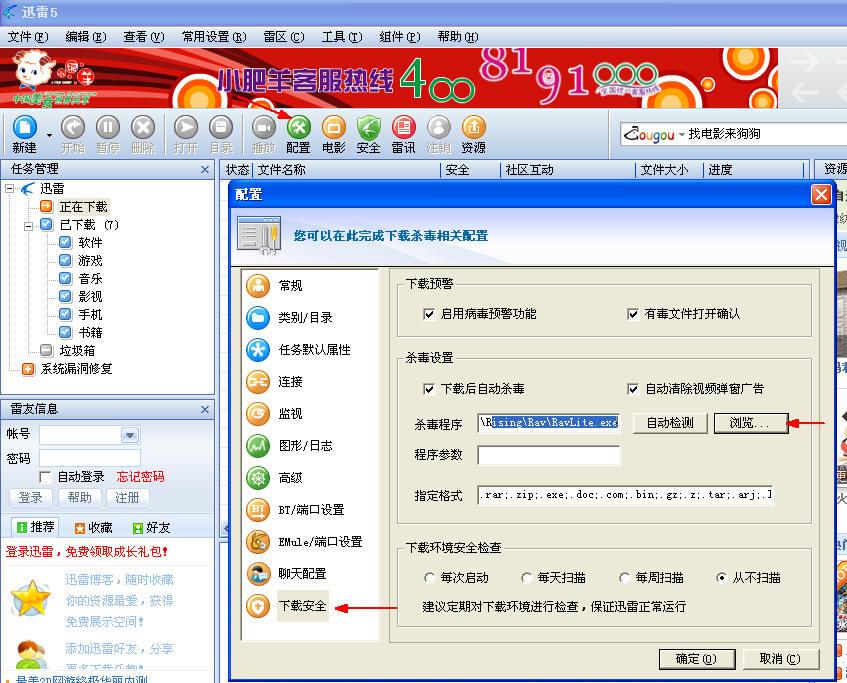Toggle 有毒文件打开确认 checkbox
The height and width of the screenshot is (683, 847).
(633, 314)
